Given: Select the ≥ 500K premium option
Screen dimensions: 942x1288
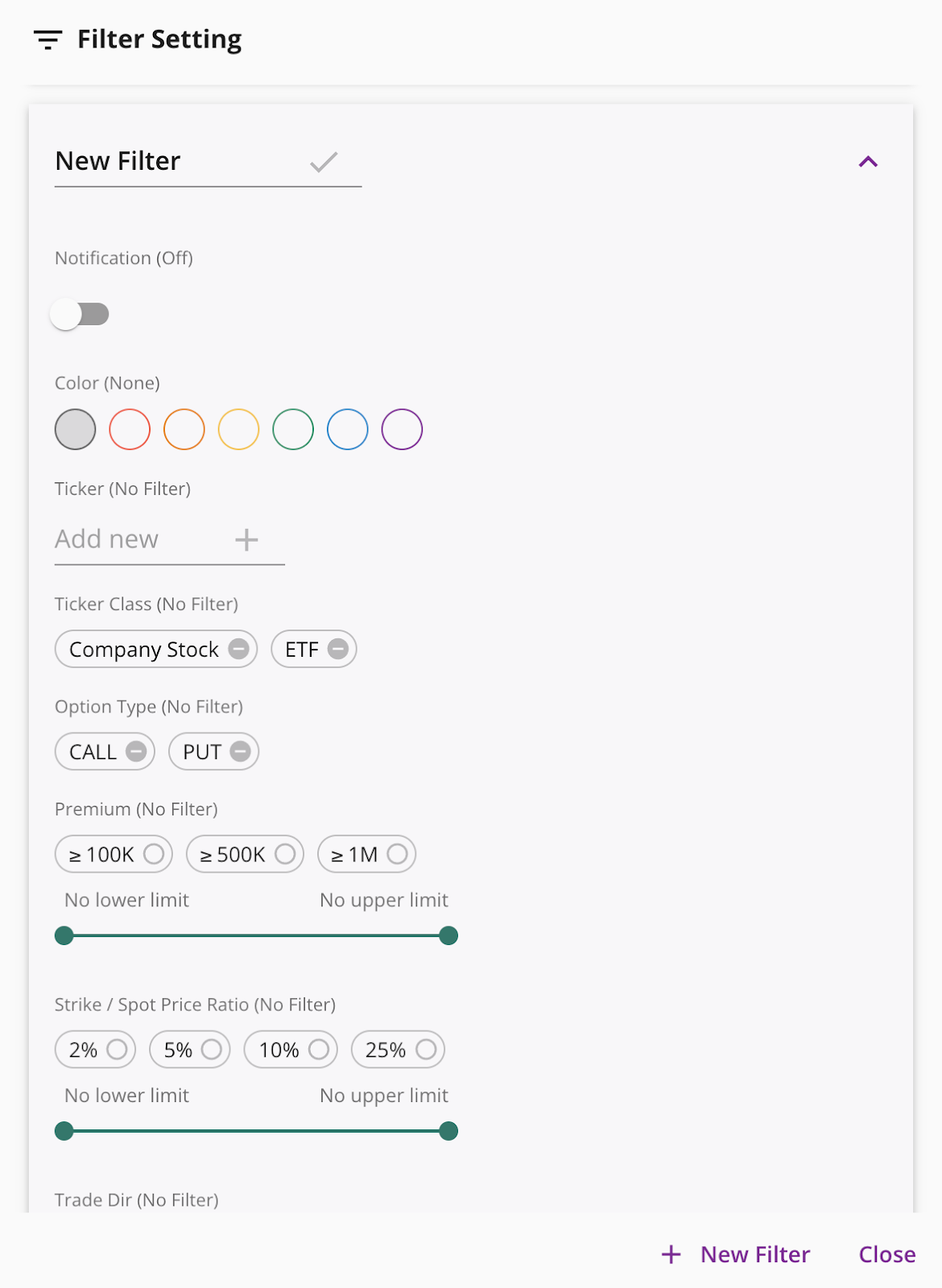Looking at the screenshot, I should point(245,854).
